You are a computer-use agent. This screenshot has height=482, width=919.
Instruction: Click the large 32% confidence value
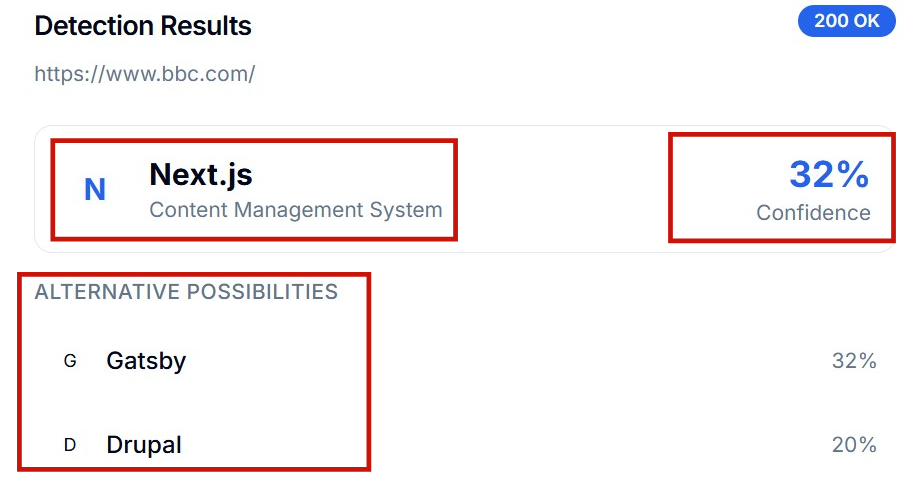829,175
